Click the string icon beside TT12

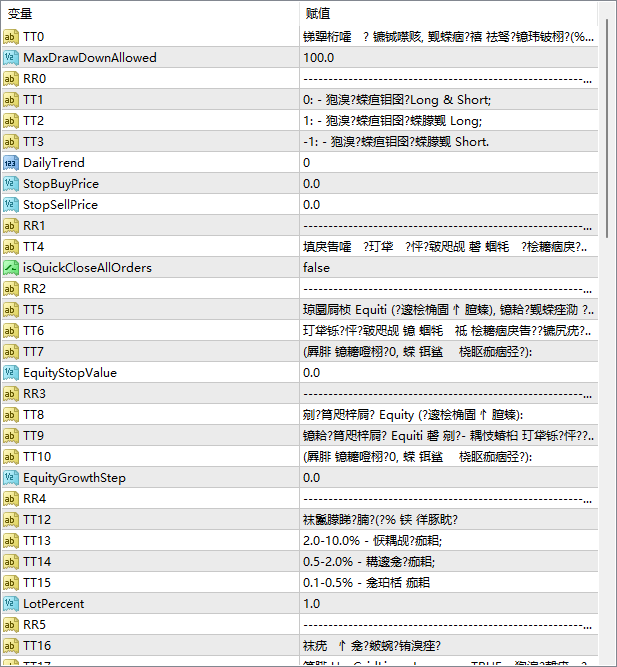point(11,520)
